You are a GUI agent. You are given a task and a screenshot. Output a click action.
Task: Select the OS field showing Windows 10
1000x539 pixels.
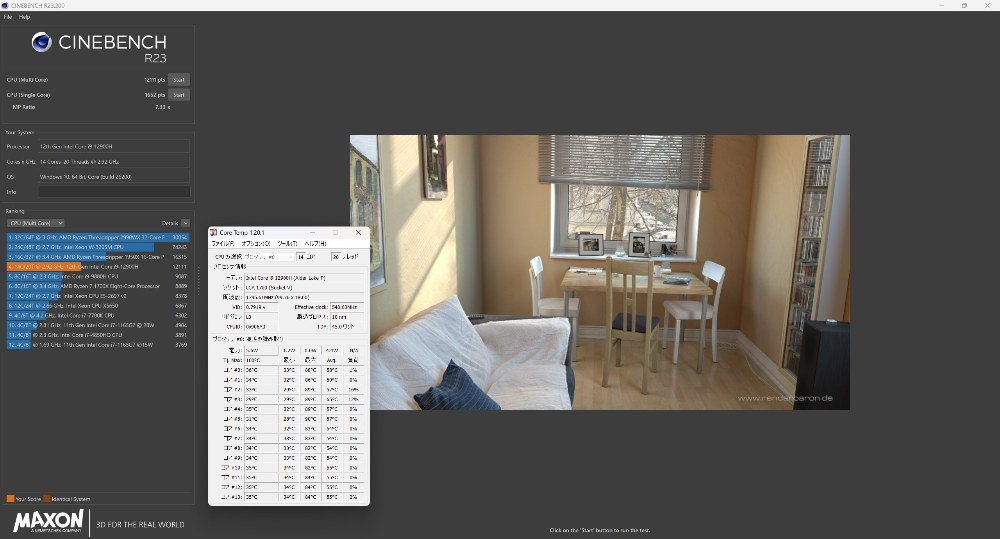[114, 177]
